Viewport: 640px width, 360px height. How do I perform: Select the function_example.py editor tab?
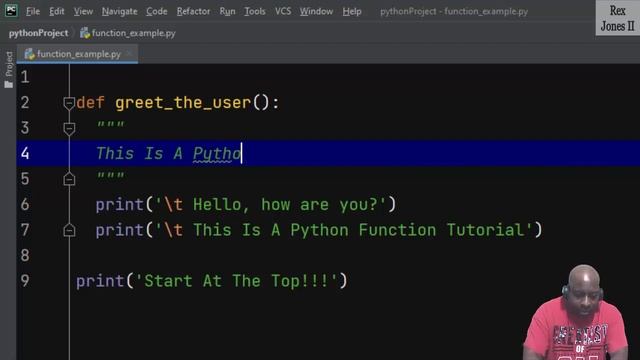[x=79, y=54]
